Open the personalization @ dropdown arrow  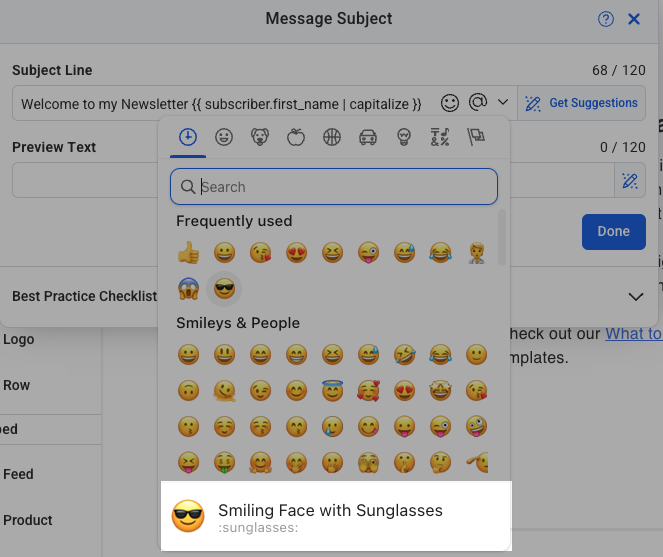[x=503, y=103]
